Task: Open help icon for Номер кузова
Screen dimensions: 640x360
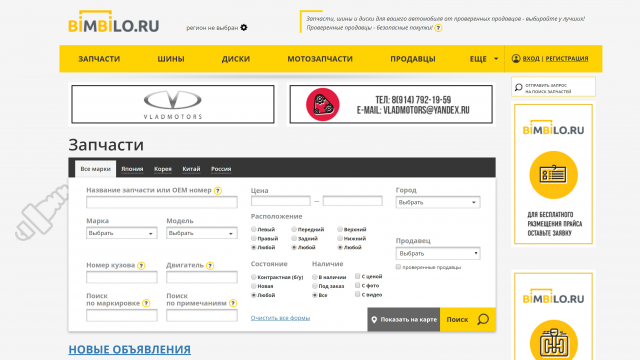Action: click(x=141, y=266)
